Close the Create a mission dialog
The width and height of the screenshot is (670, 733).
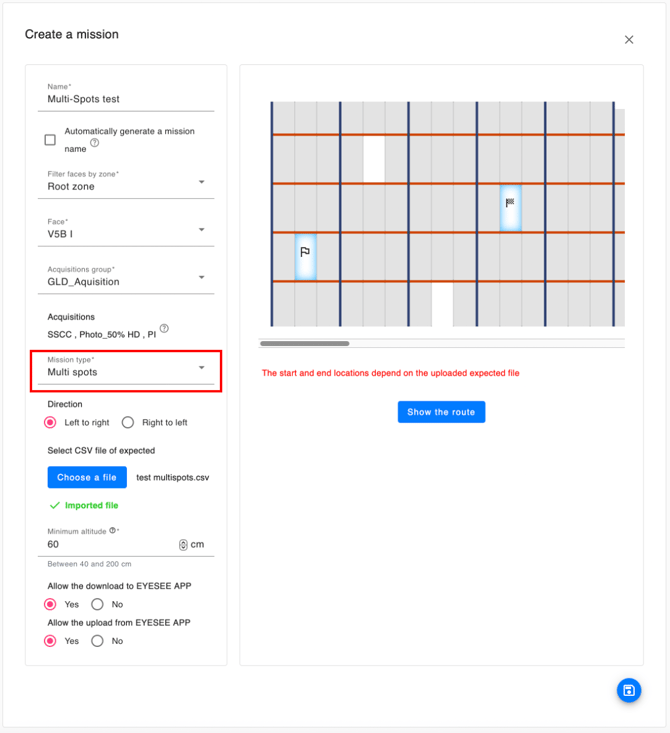pyautogui.click(x=629, y=40)
